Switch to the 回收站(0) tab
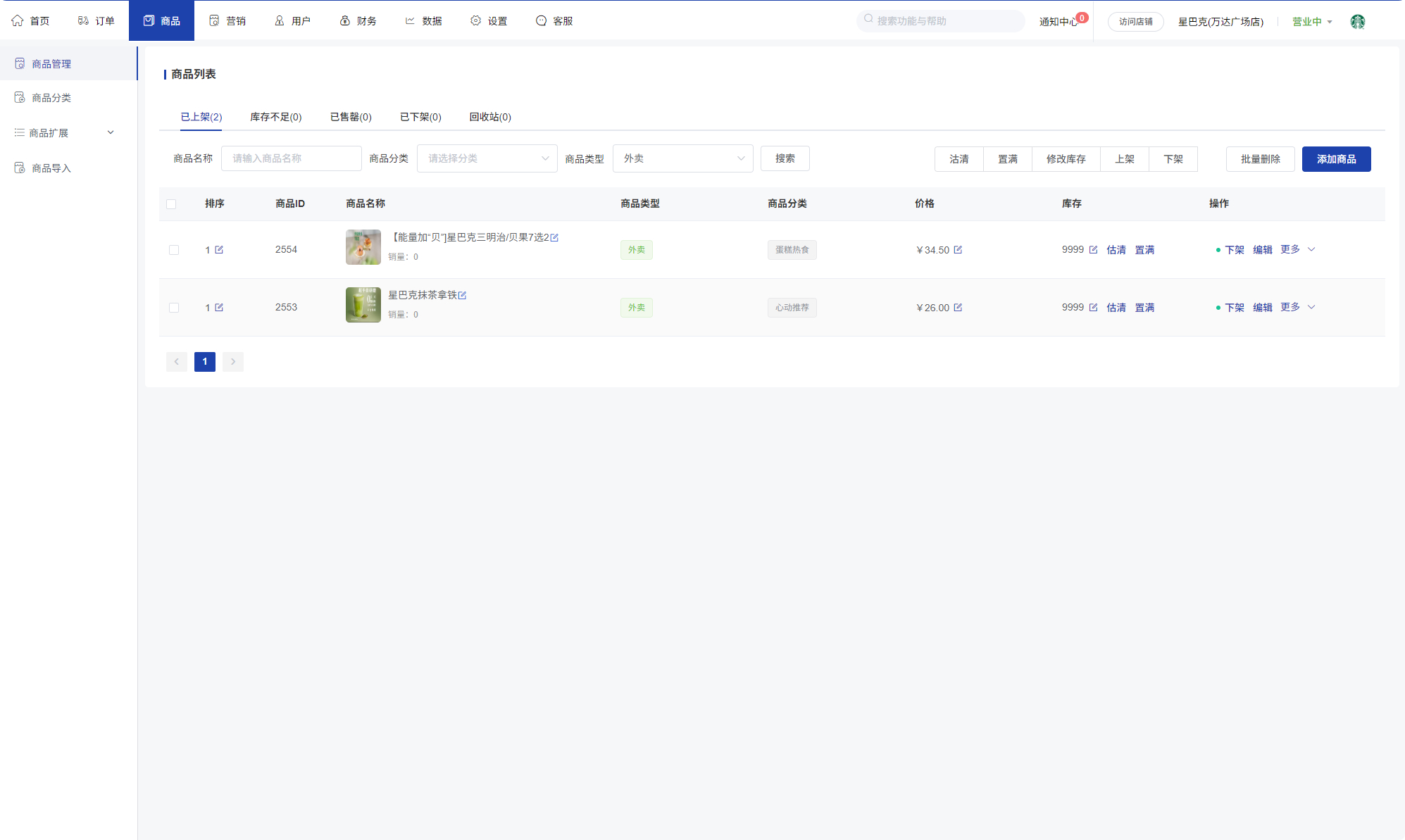 point(489,117)
